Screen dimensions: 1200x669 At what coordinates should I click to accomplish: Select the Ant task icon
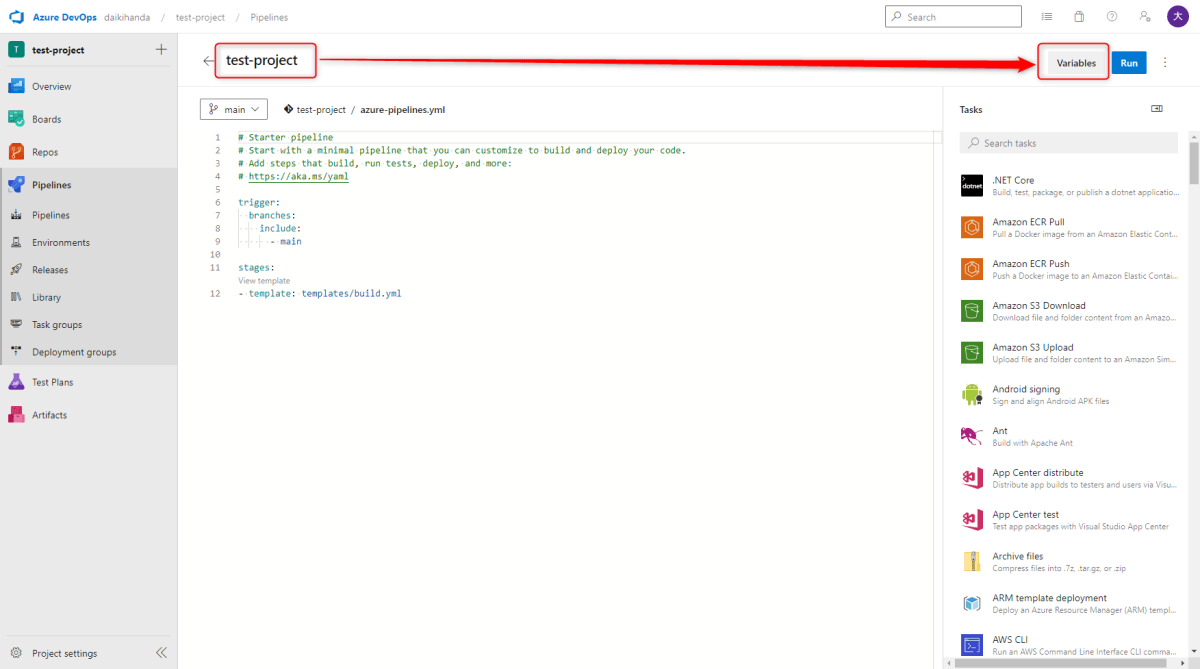click(x=971, y=436)
